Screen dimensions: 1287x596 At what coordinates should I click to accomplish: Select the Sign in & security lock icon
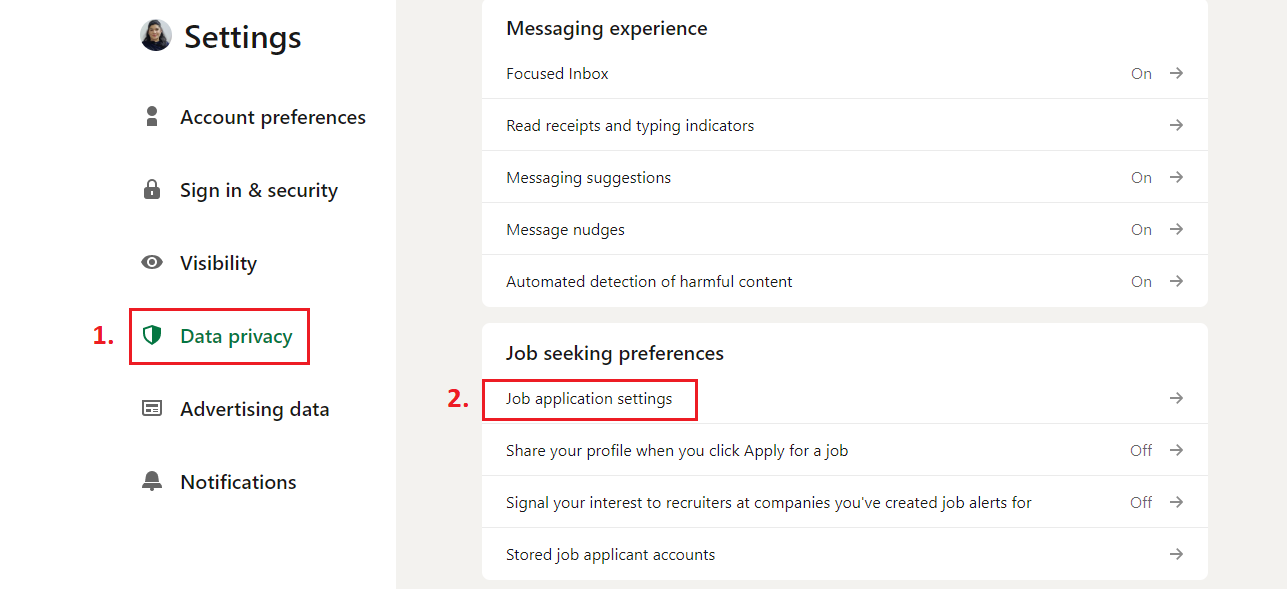(x=152, y=189)
